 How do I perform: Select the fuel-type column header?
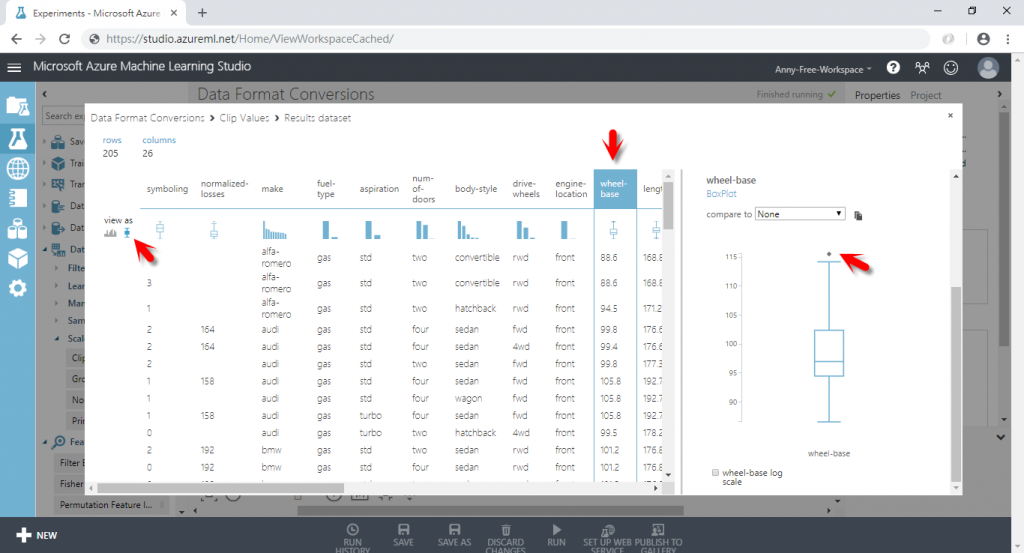[x=326, y=189]
